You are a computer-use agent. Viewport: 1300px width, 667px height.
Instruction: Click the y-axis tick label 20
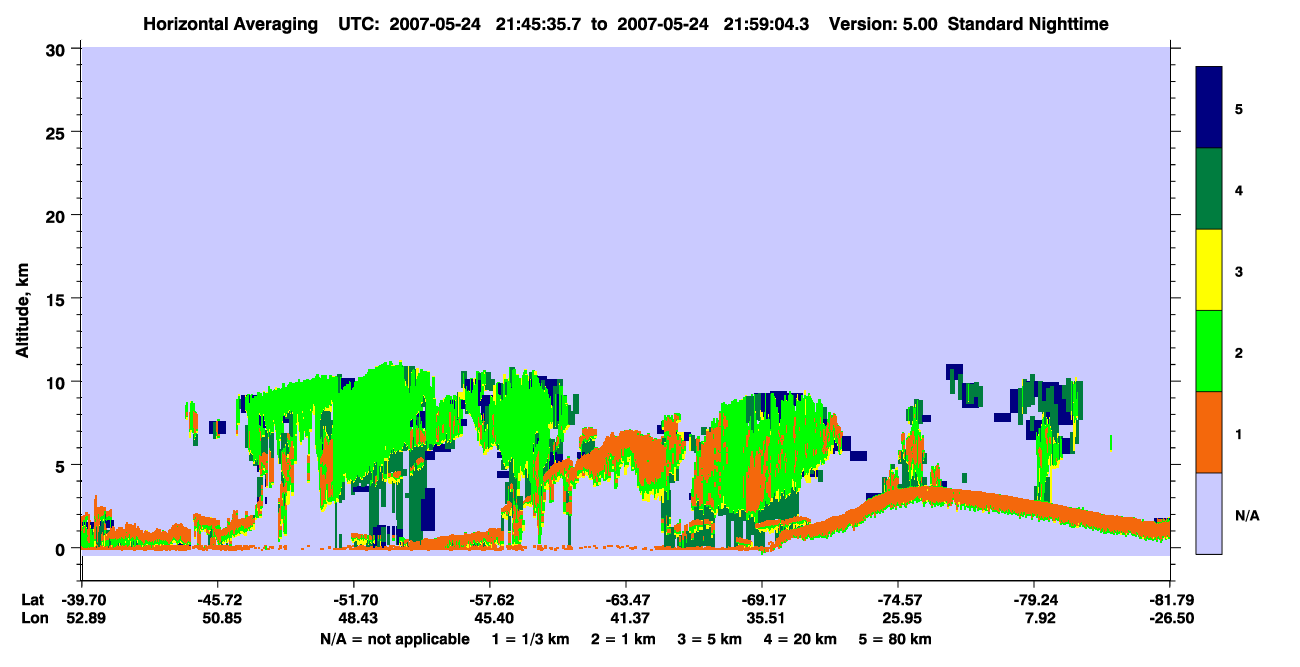click(58, 215)
